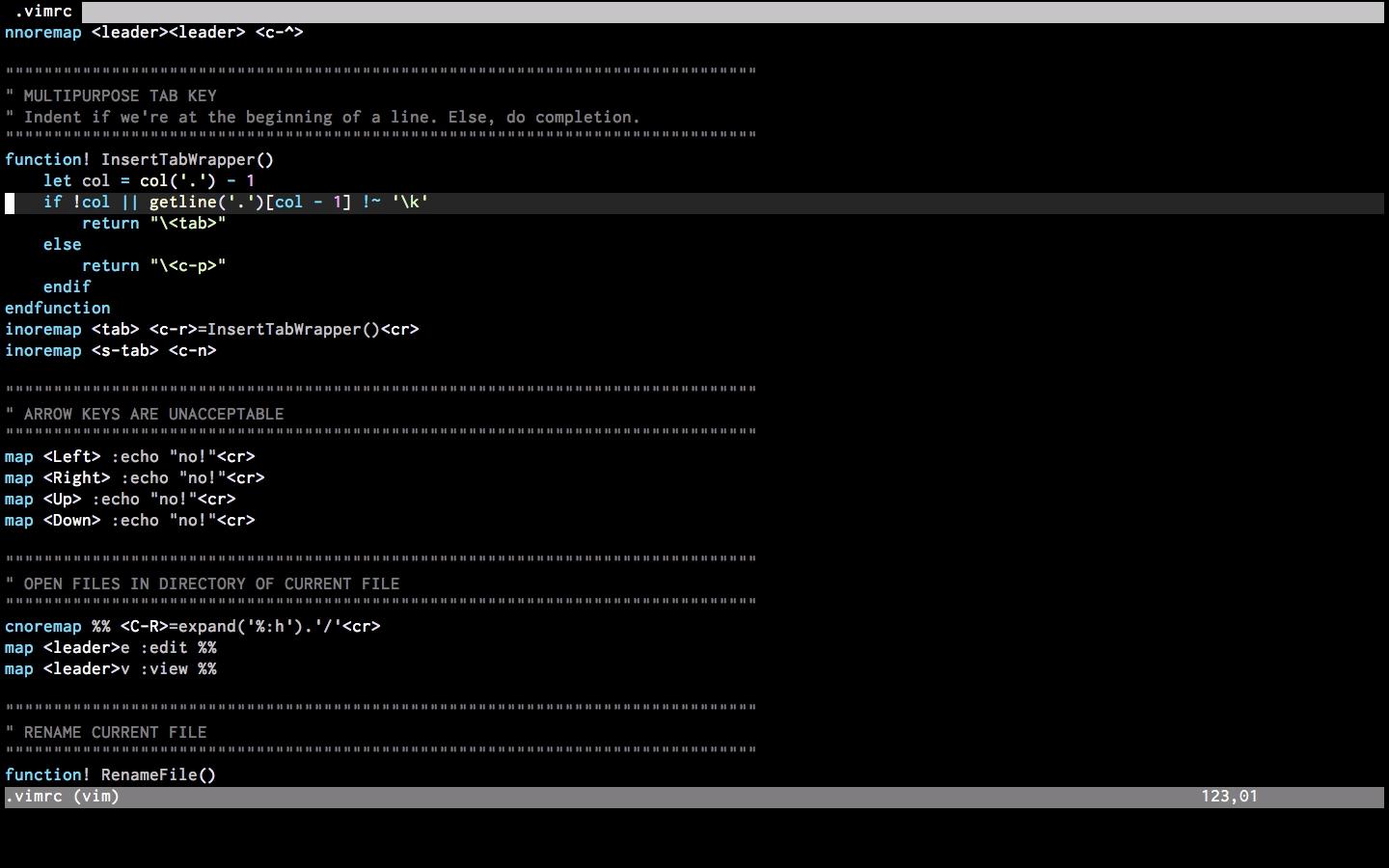Click the 'let col = col' line
The image size is (1389, 868).
(x=150, y=180)
